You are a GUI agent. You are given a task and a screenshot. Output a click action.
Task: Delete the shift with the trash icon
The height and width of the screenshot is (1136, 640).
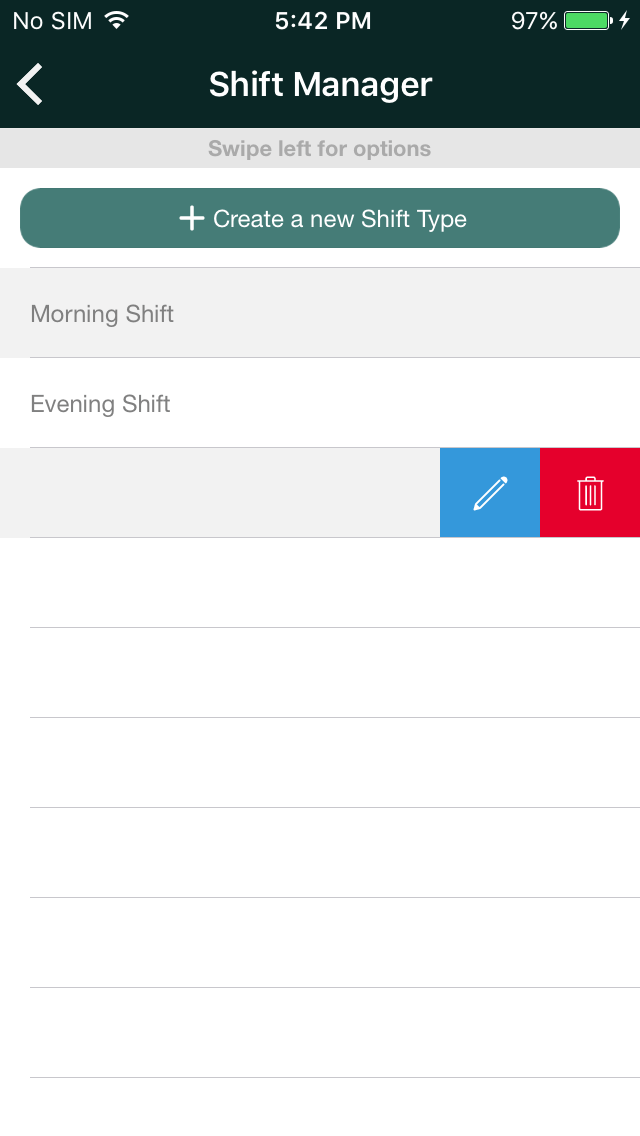590,493
